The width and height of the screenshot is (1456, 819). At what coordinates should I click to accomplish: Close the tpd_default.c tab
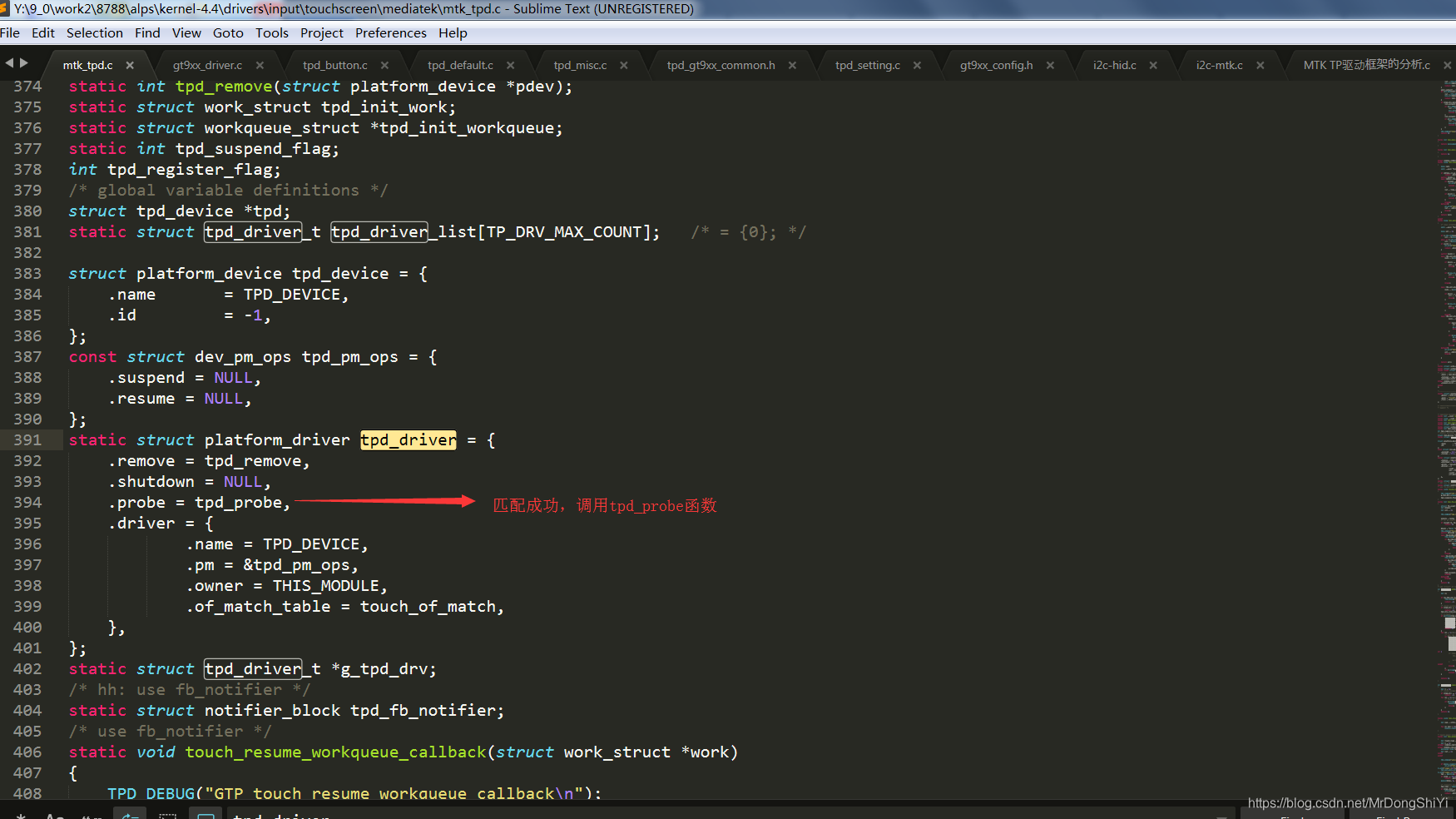coord(510,65)
